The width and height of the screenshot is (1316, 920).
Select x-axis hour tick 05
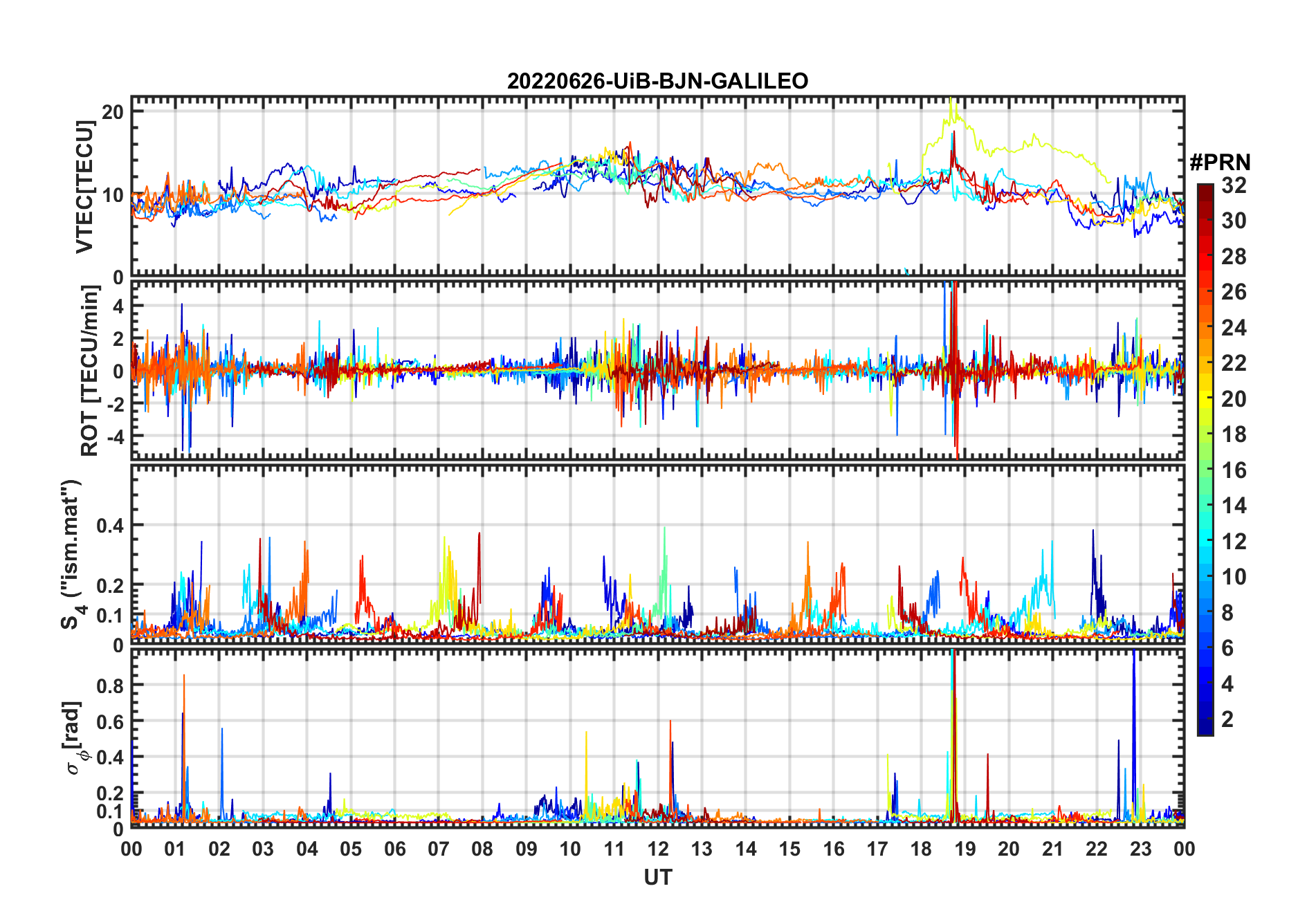coord(351,849)
